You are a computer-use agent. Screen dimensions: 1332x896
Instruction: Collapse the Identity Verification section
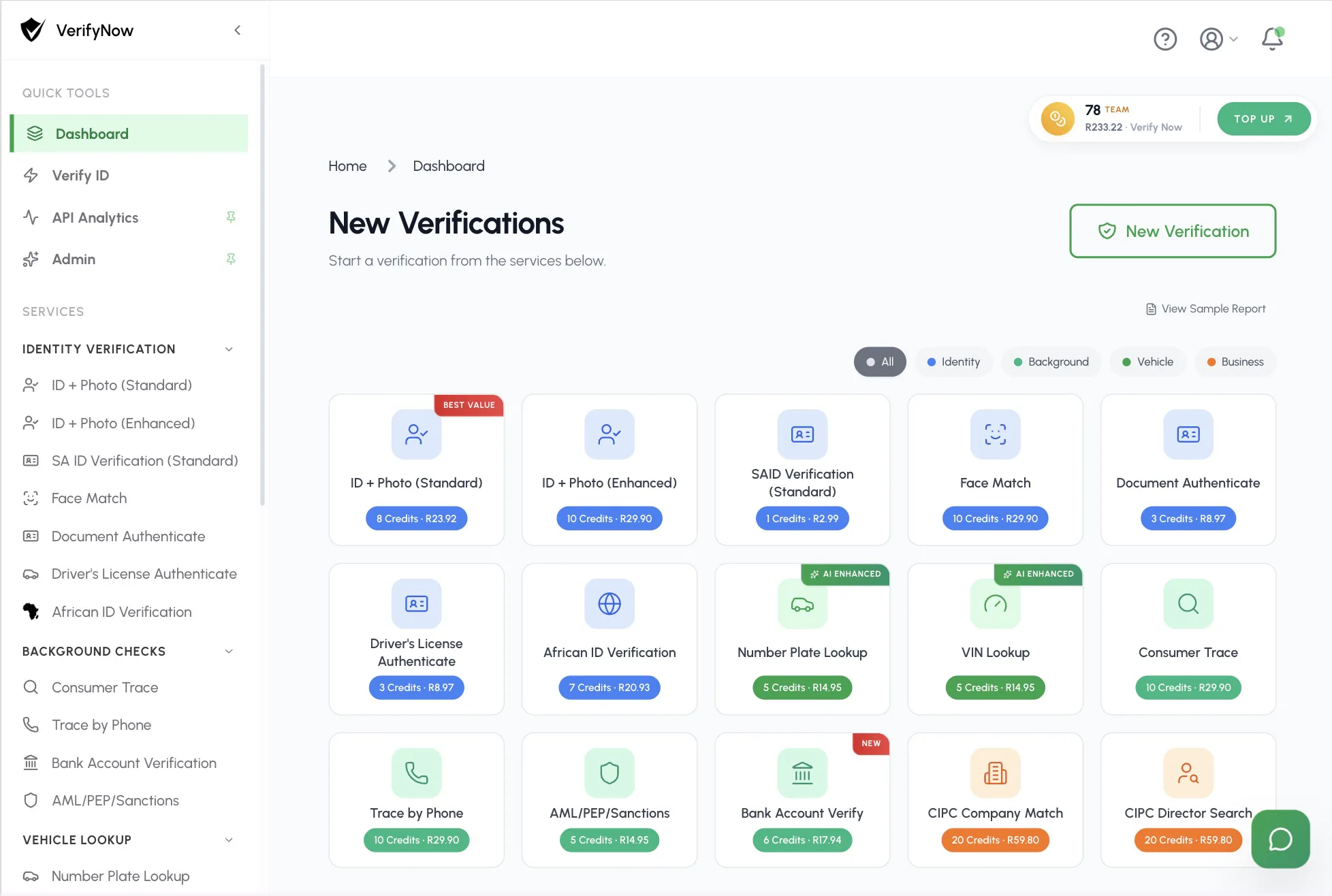click(x=229, y=349)
